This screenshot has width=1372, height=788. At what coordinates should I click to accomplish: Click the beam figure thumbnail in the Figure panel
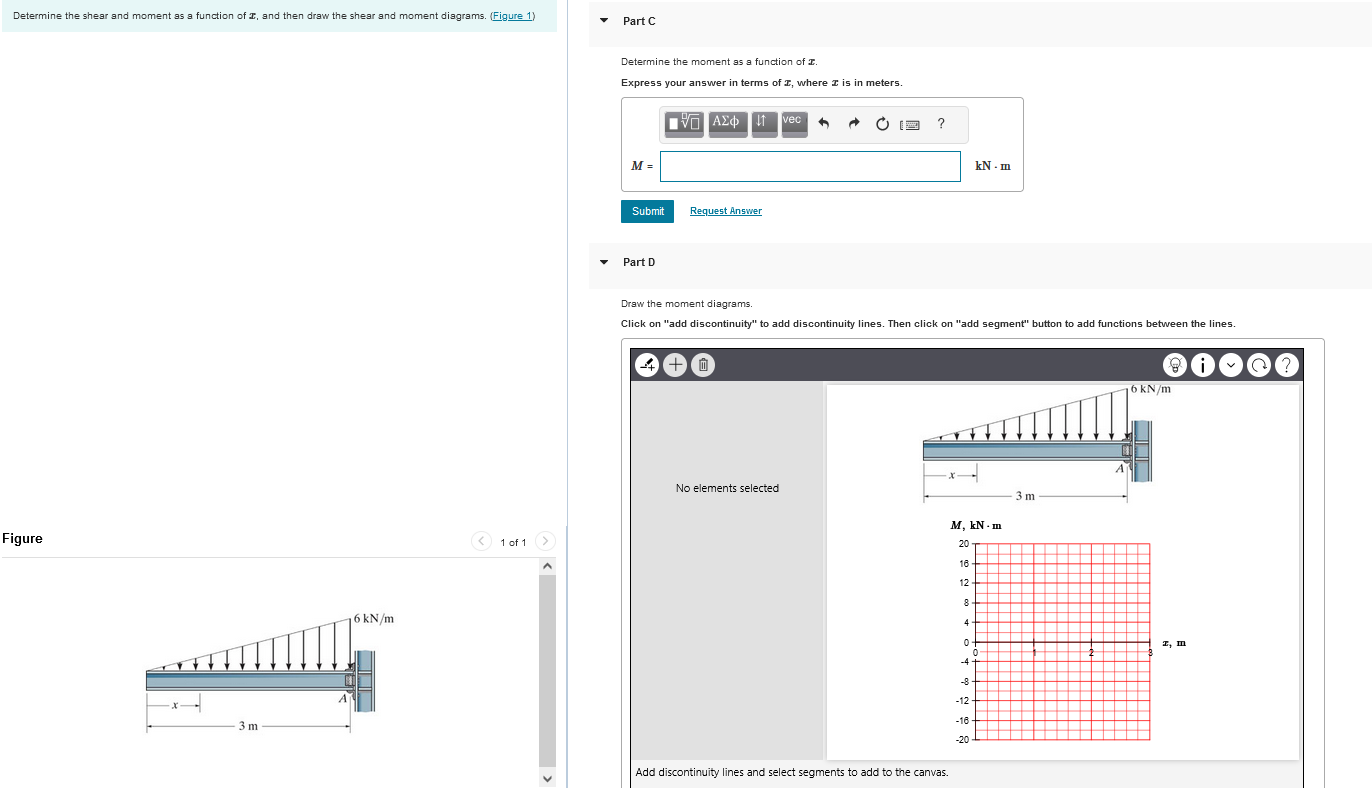click(x=270, y=672)
